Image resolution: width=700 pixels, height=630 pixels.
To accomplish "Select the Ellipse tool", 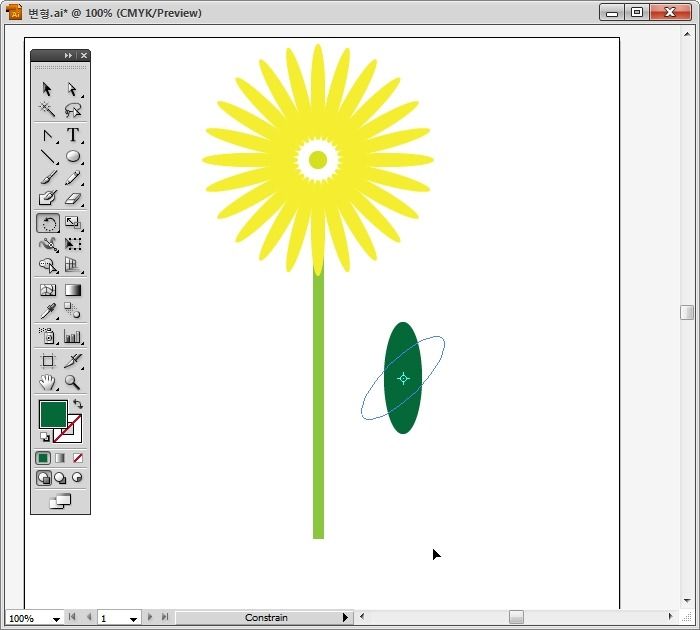I will pyautogui.click(x=72, y=156).
